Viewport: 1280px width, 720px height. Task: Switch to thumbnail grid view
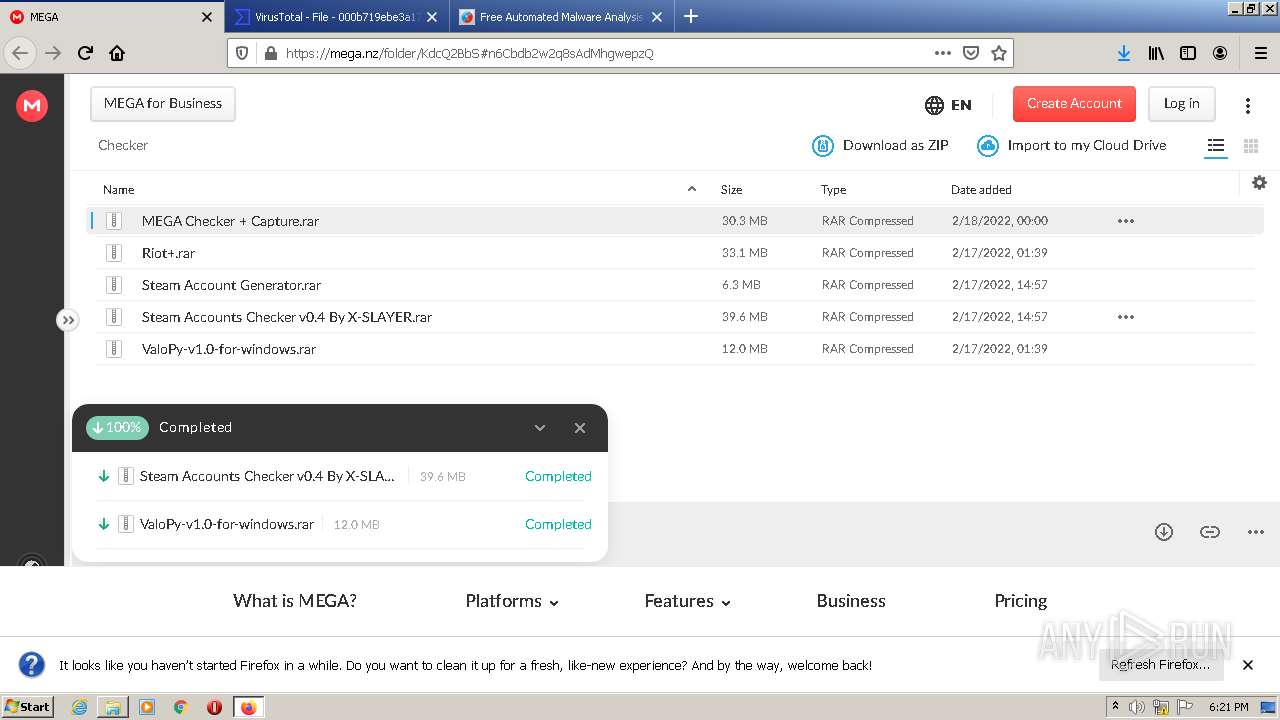pyautogui.click(x=1250, y=146)
